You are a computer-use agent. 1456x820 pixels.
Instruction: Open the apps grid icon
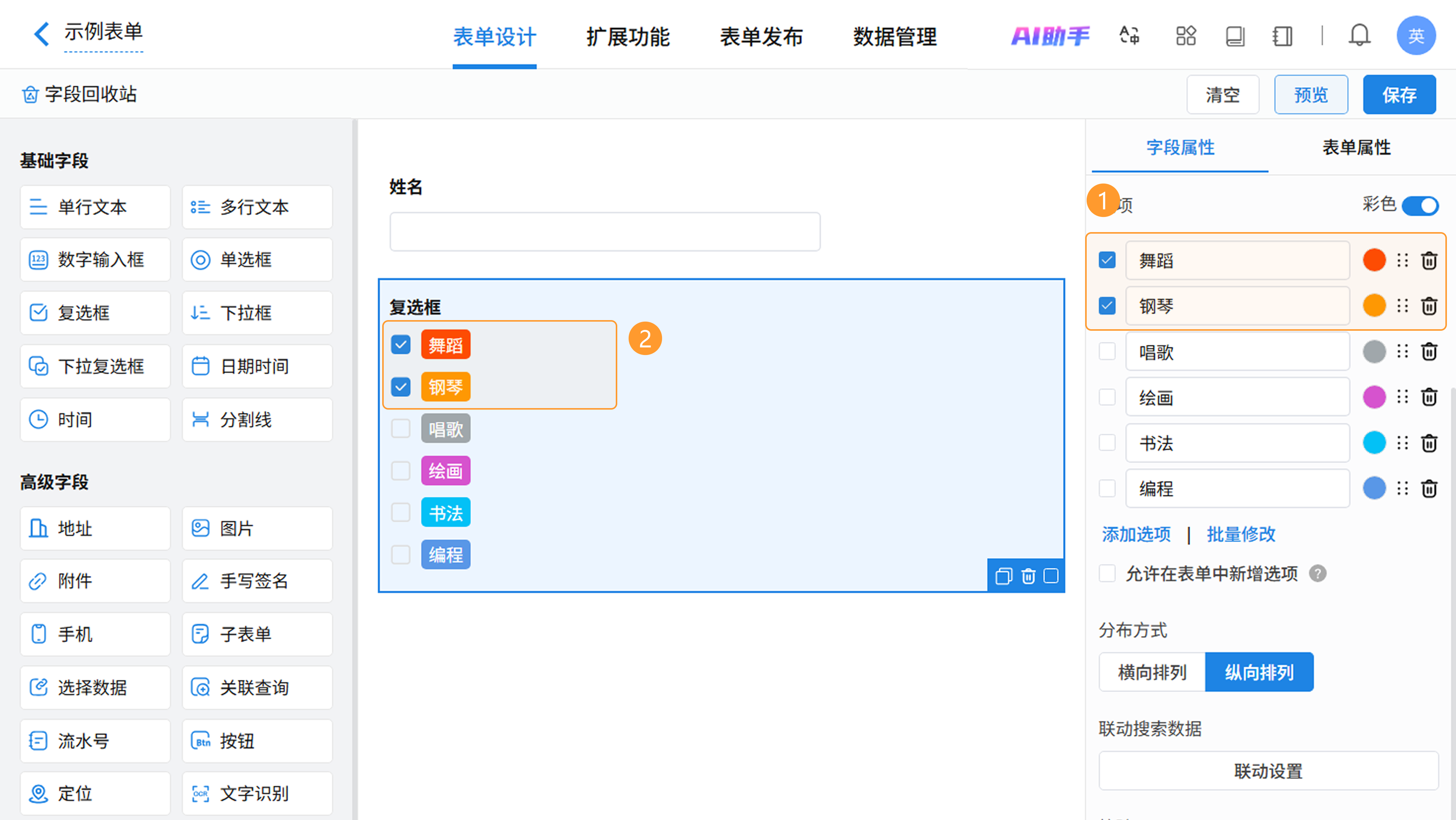(x=1186, y=36)
